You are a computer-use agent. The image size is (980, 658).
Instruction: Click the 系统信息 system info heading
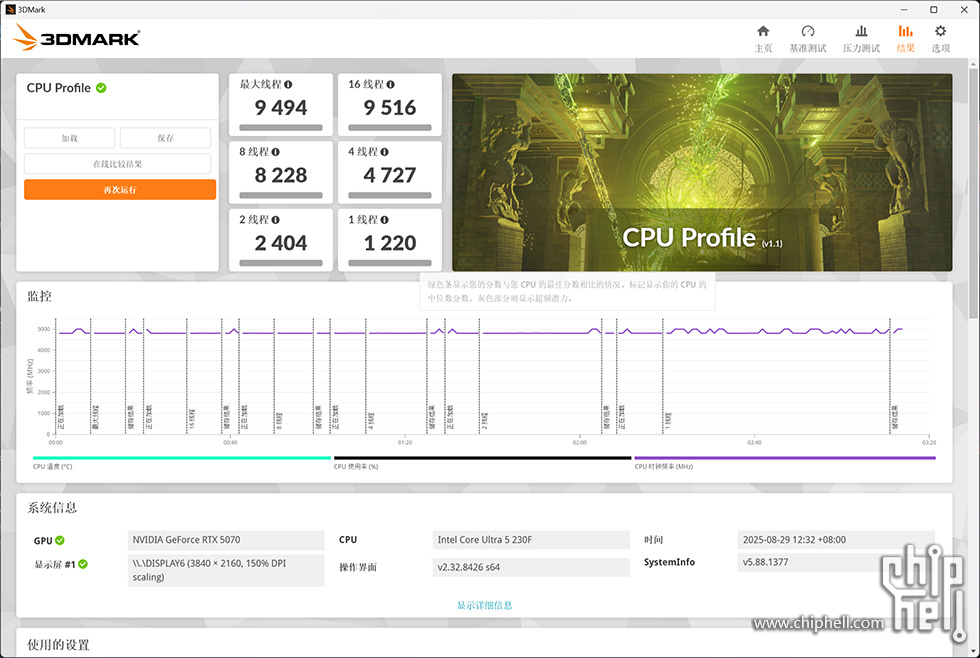tap(52, 507)
